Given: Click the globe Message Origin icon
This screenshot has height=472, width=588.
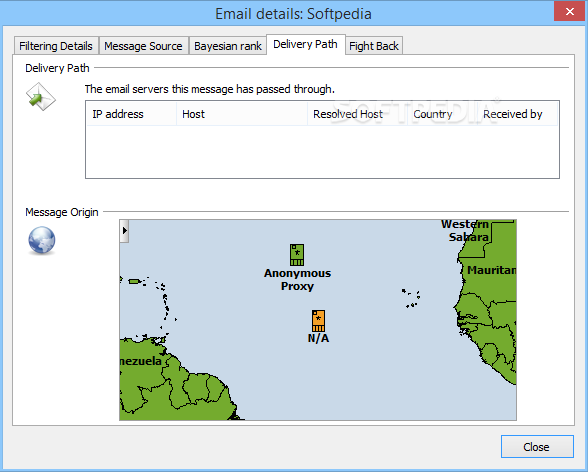Looking at the screenshot, I should click(42, 240).
